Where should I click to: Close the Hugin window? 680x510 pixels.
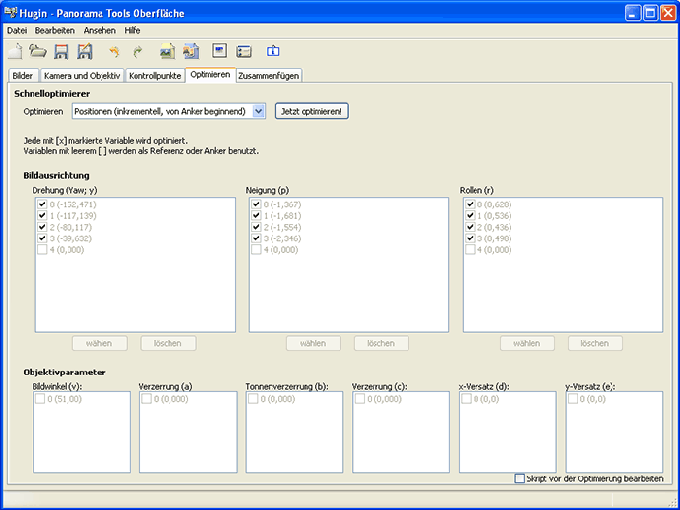668,13
